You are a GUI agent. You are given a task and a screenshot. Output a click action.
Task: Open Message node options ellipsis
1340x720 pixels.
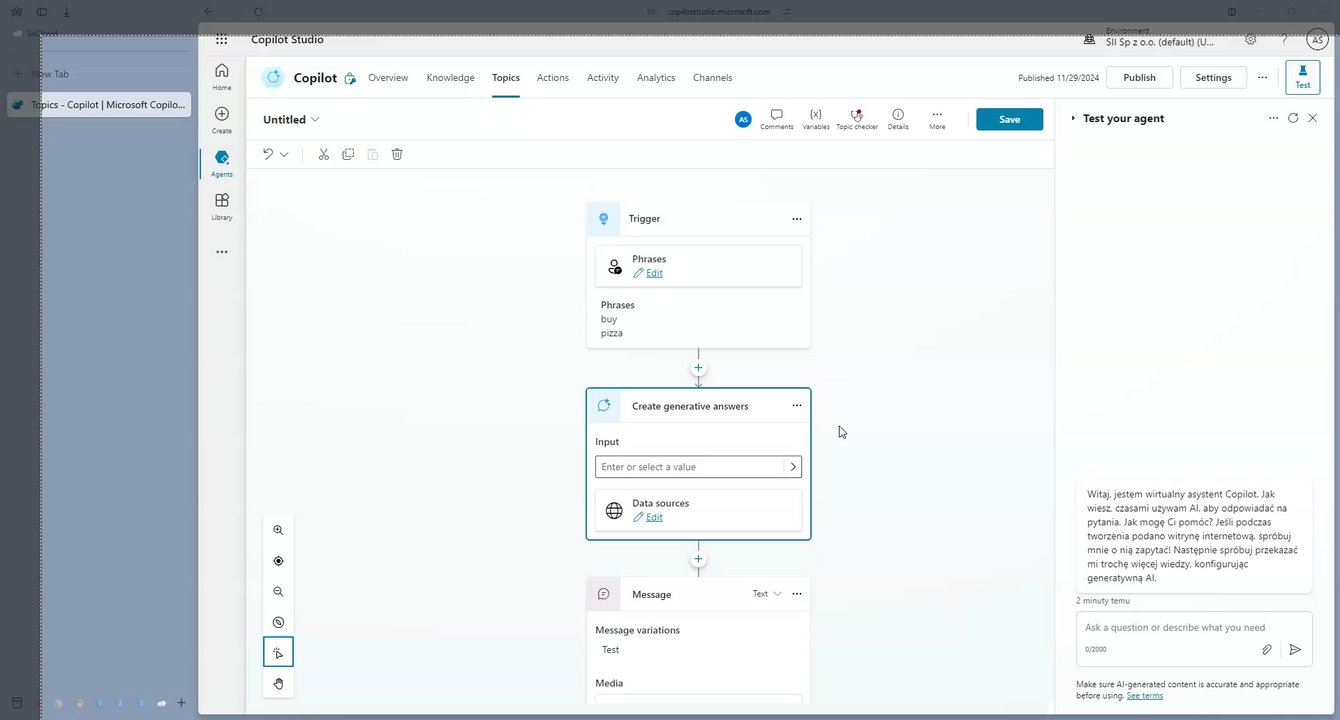pos(797,594)
